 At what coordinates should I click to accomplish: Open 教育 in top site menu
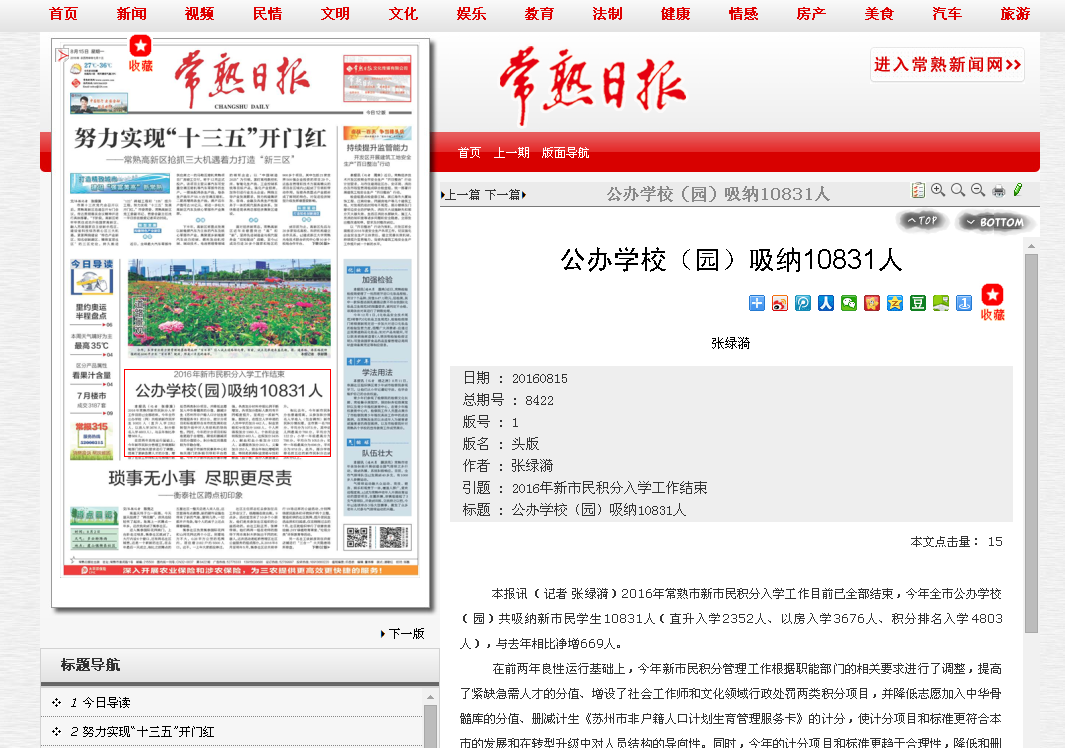[539, 14]
